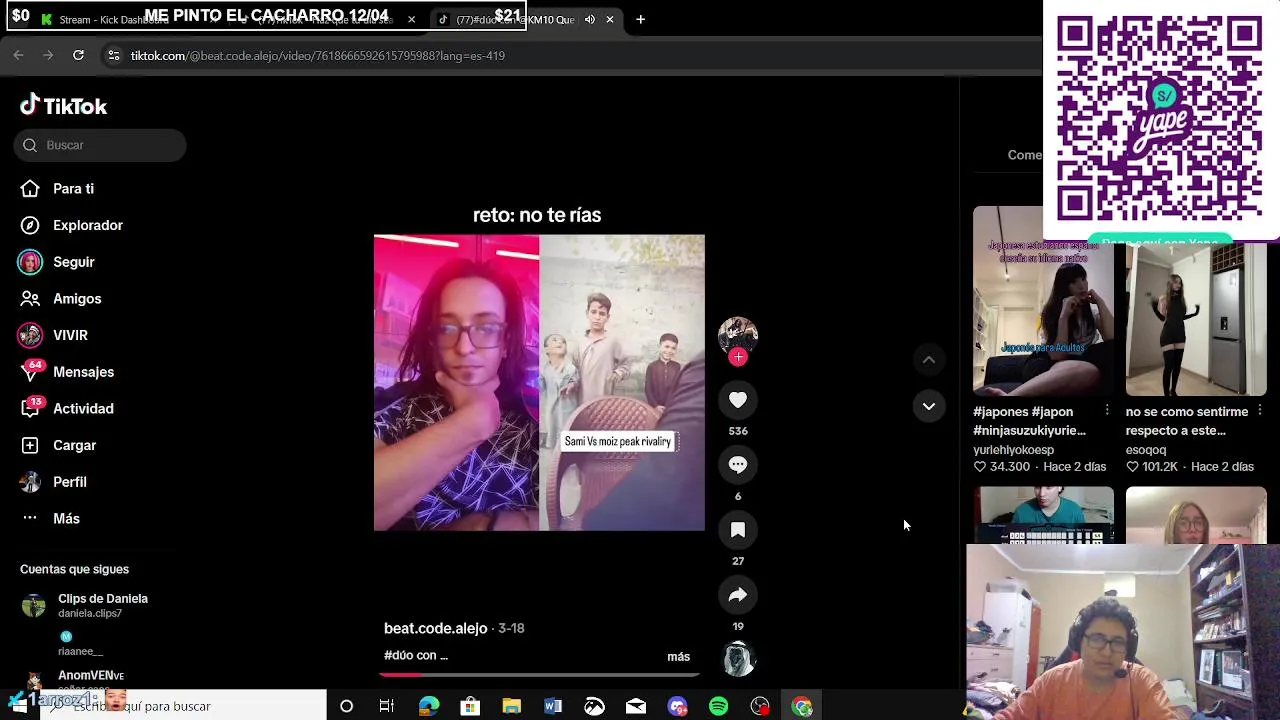
Task: Open the Explorador page
Action: (71, 225)
